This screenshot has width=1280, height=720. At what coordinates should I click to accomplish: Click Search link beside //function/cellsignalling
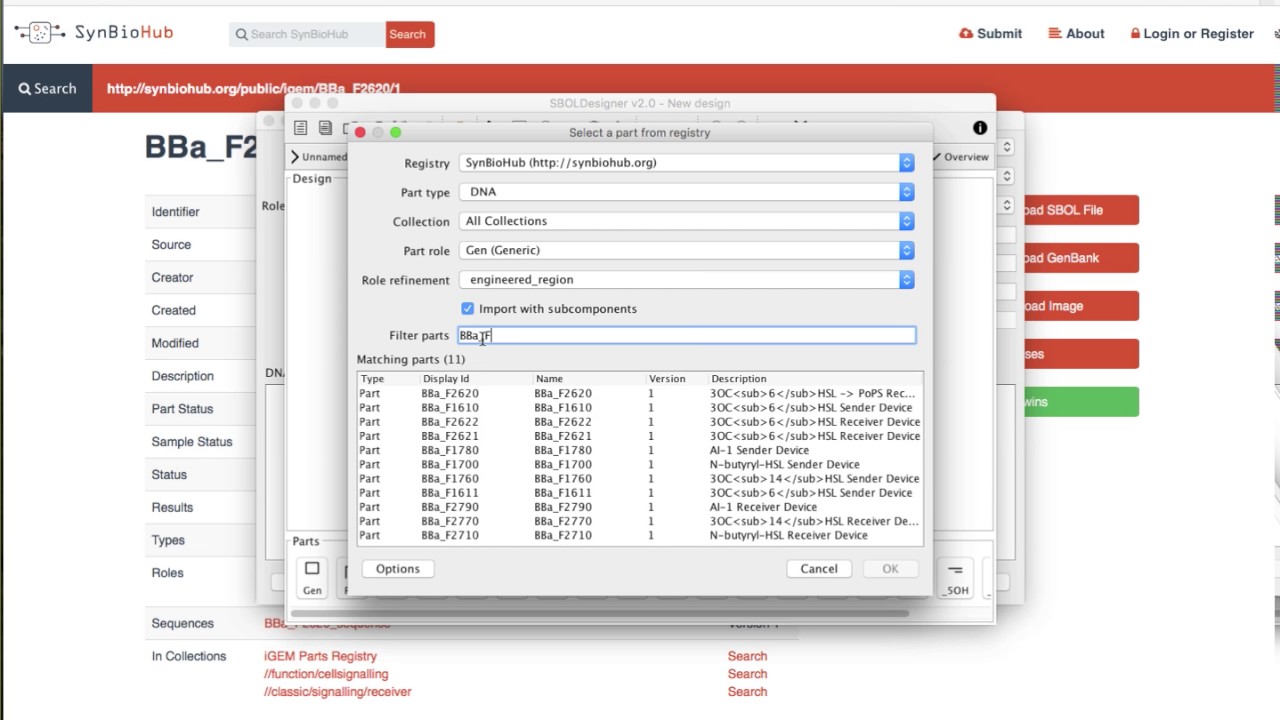tap(747, 674)
